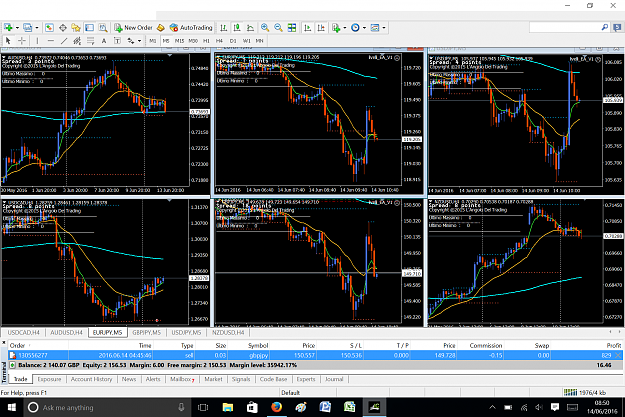Expand the new chart dropdown arrow

coord(17,28)
